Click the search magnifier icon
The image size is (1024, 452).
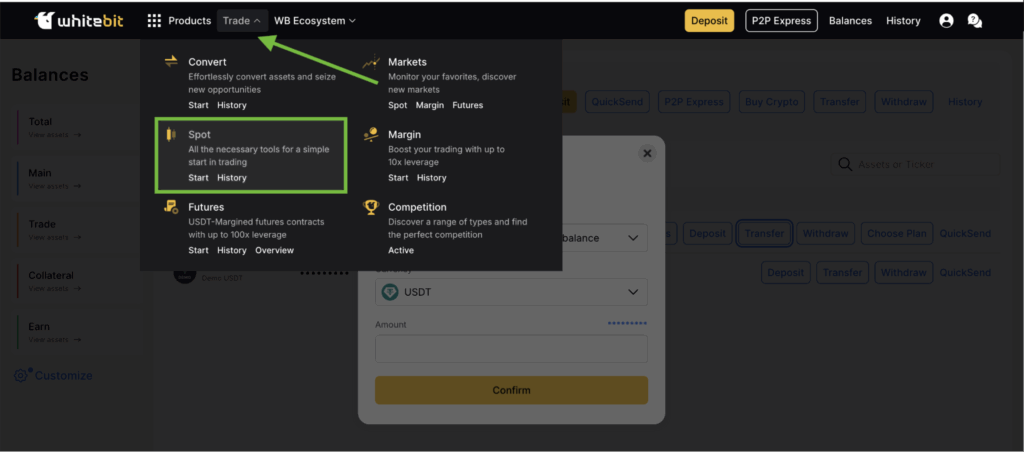pos(844,165)
